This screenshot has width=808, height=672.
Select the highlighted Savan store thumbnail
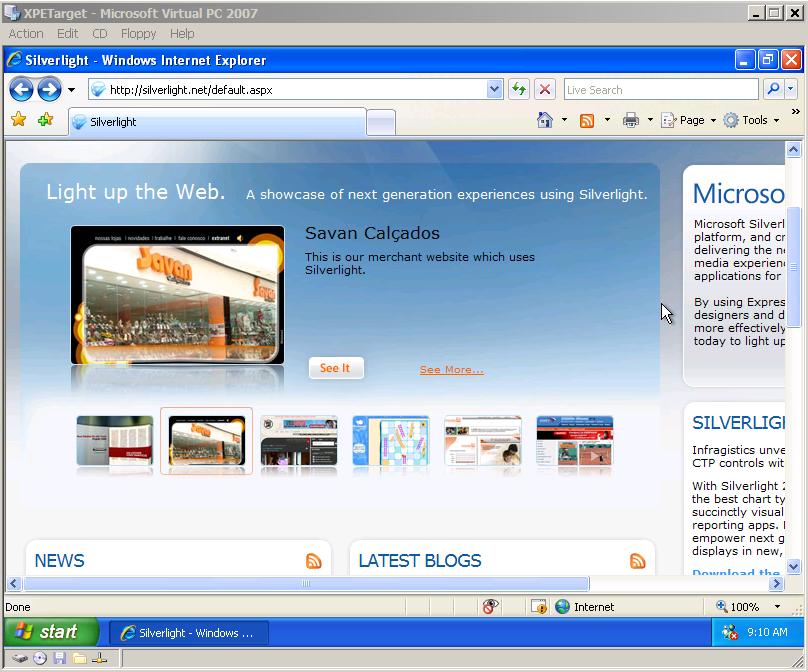click(x=206, y=441)
